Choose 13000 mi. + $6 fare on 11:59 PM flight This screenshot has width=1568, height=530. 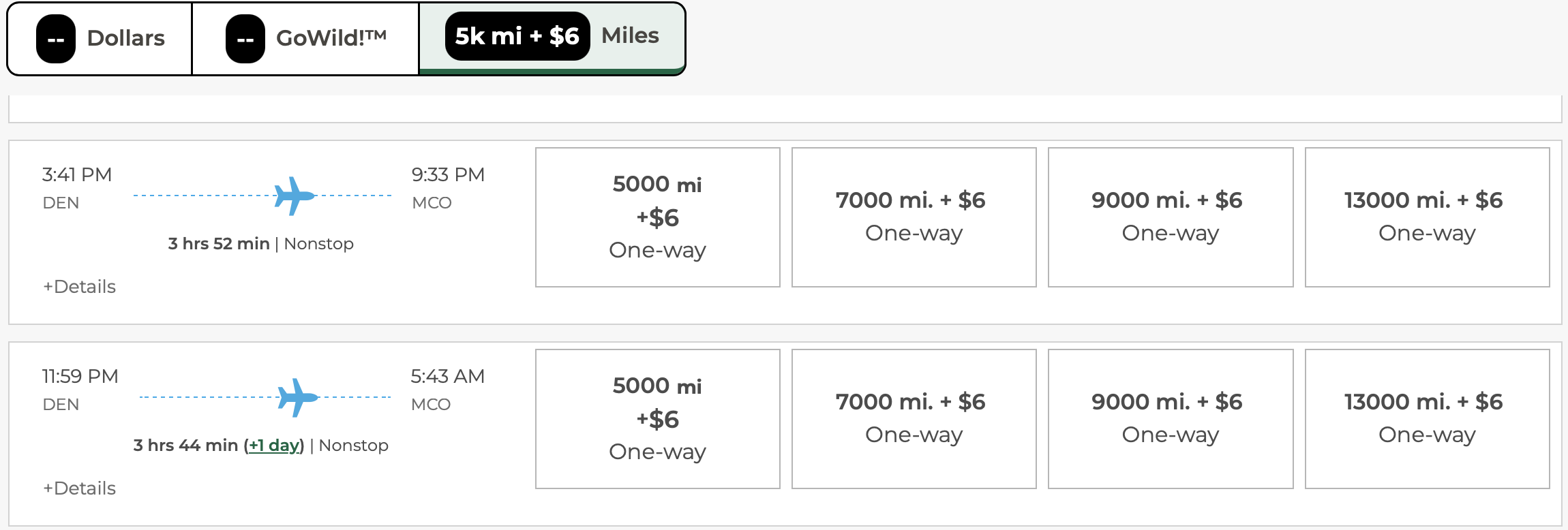(1426, 419)
